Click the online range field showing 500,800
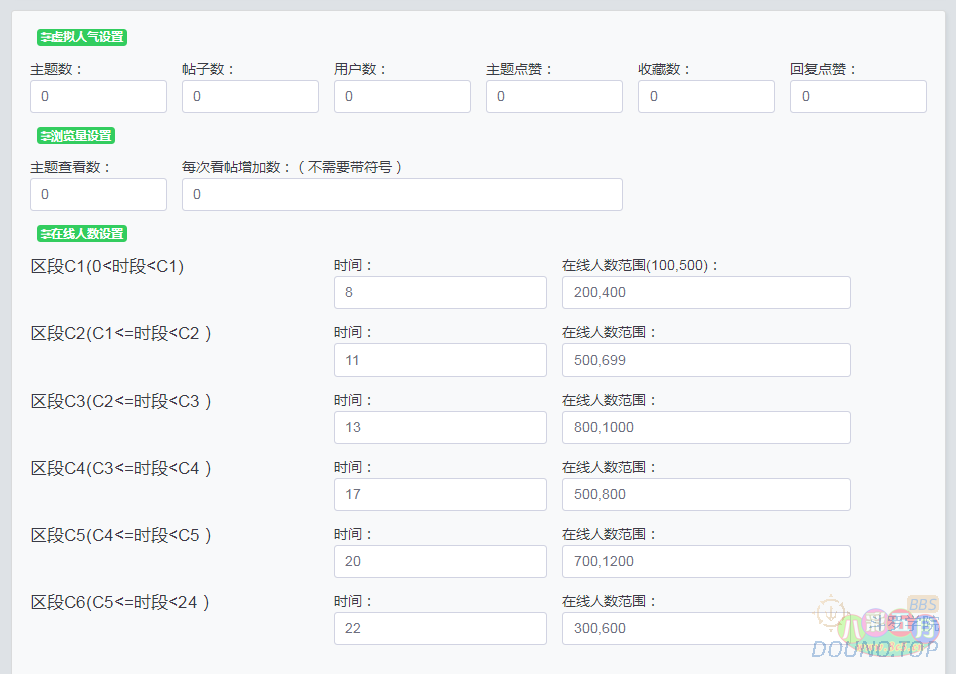956x674 pixels. (706, 494)
